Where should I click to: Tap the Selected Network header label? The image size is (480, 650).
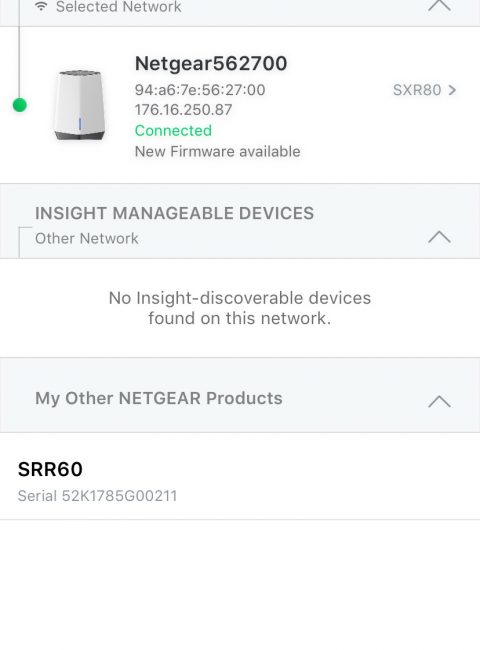[x=119, y=6]
